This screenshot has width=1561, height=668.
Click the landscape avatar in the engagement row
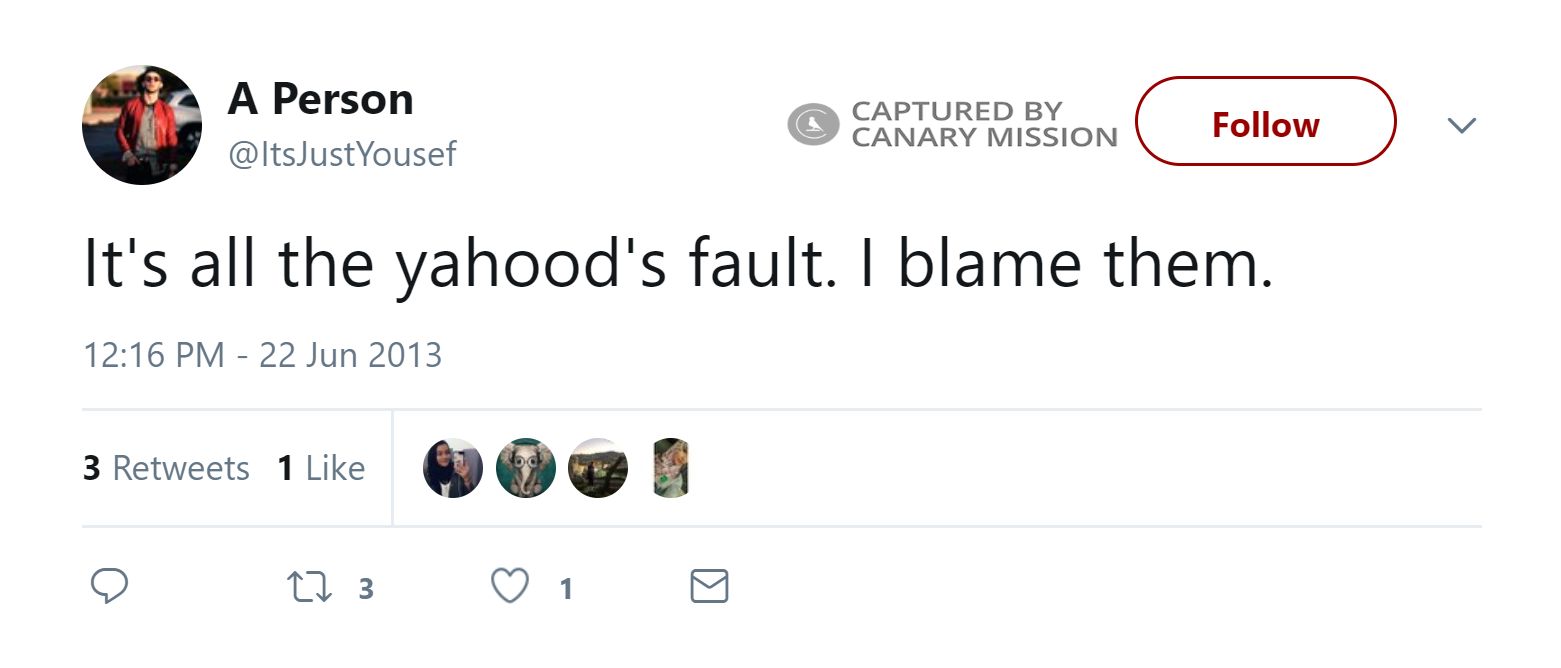[x=598, y=468]
